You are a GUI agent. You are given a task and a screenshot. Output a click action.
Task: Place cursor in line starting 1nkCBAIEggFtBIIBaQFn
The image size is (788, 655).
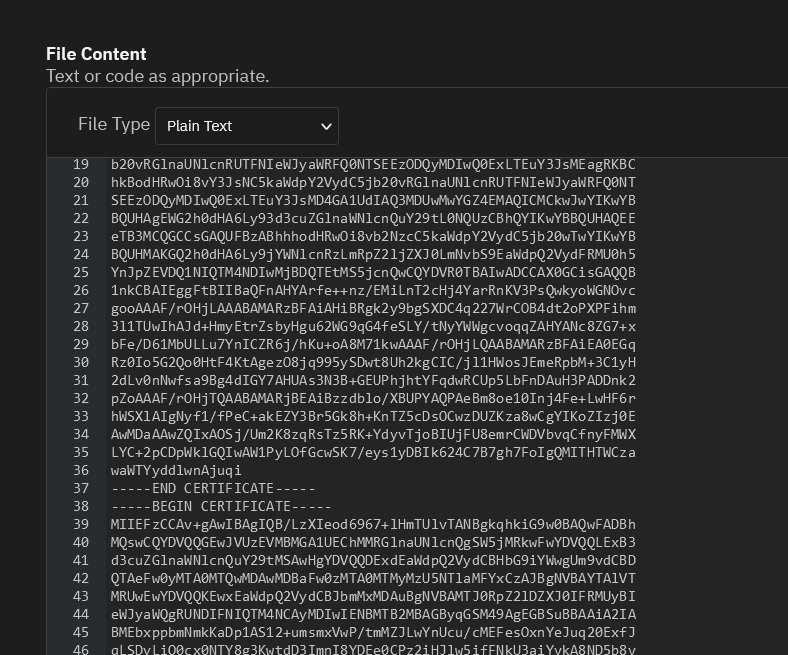[373, 290]
